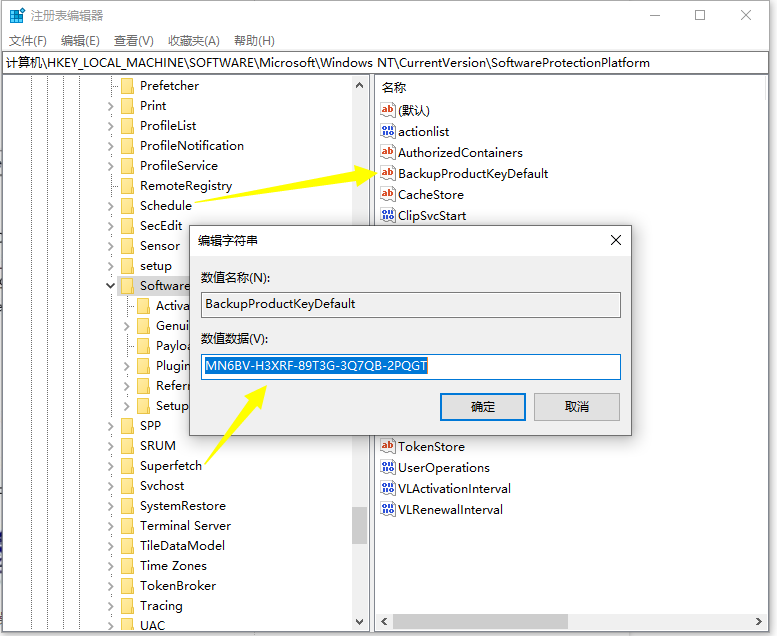Viewport: 777px width, 636px height.
Task: Expand the Schedule tree node
Action: [x=110, y=206]
